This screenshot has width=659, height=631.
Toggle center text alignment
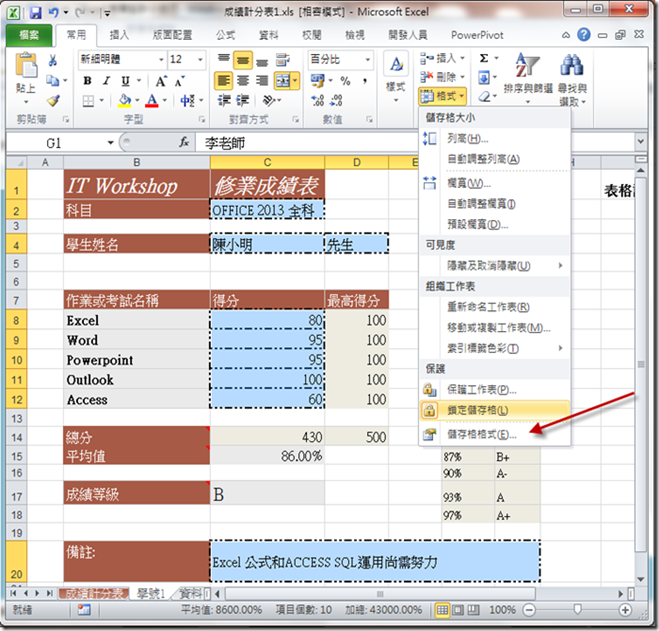[x=243, y=81]
